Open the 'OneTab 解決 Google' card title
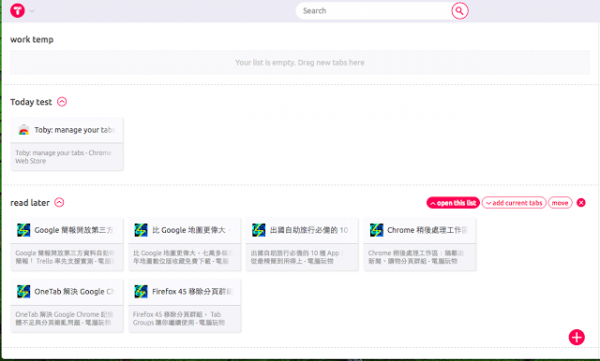The image size is (600, 361). click(x=75, y=292)
